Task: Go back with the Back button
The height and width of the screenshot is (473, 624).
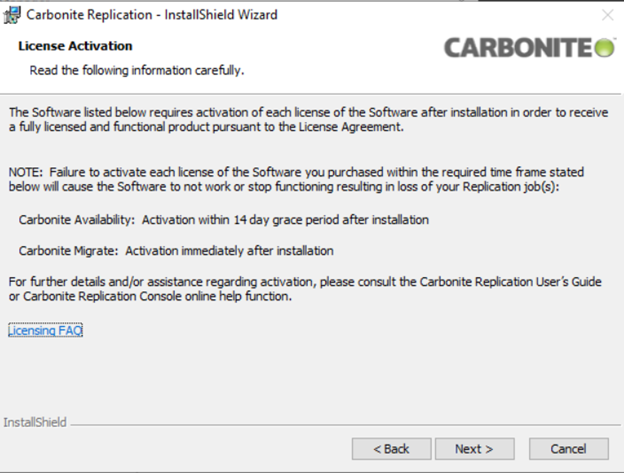Action: (x=391, y=449)
